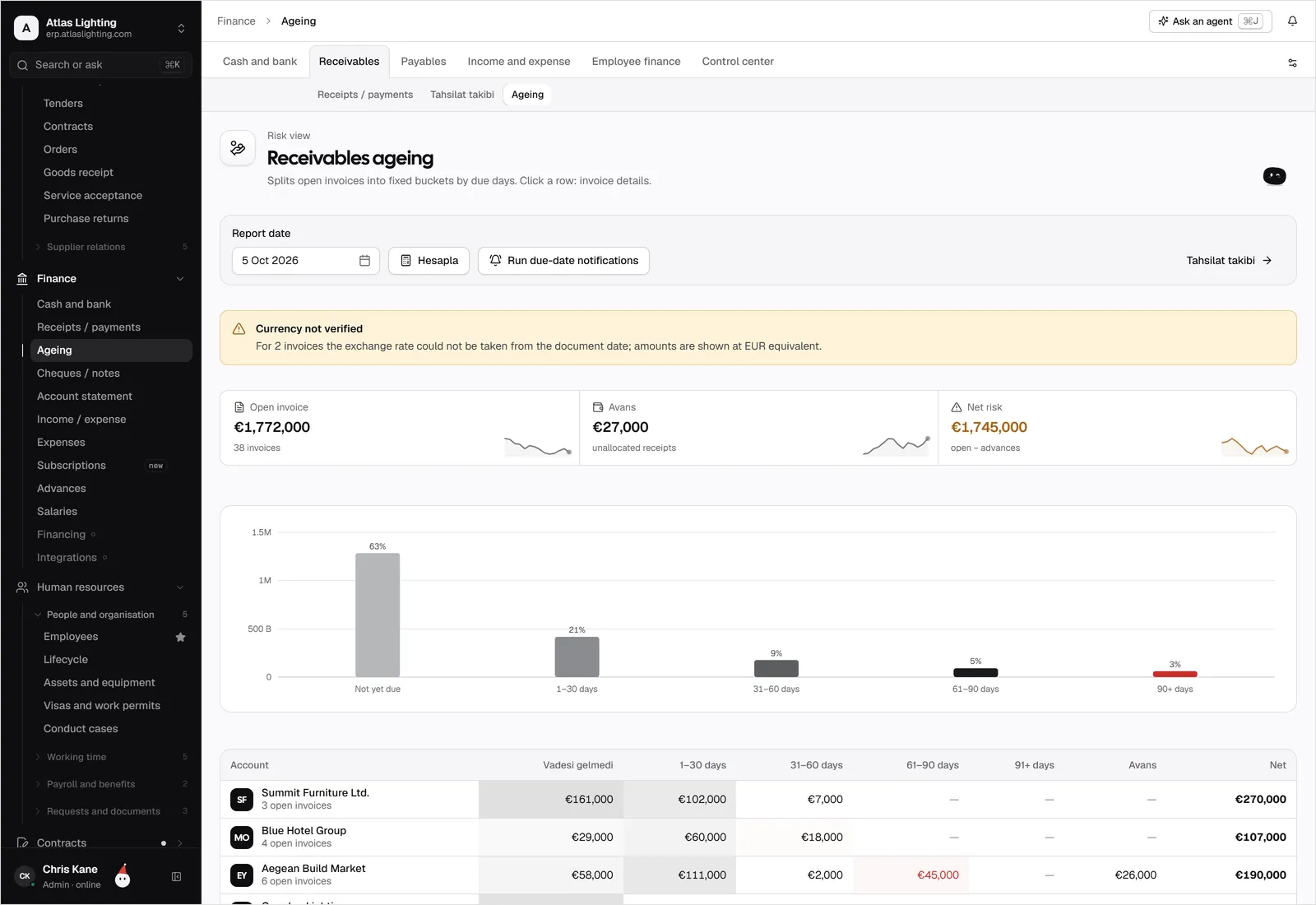Click the calendar icon in report date
The height and width of the screenshot is (905, 1316).
coord(364,261)
